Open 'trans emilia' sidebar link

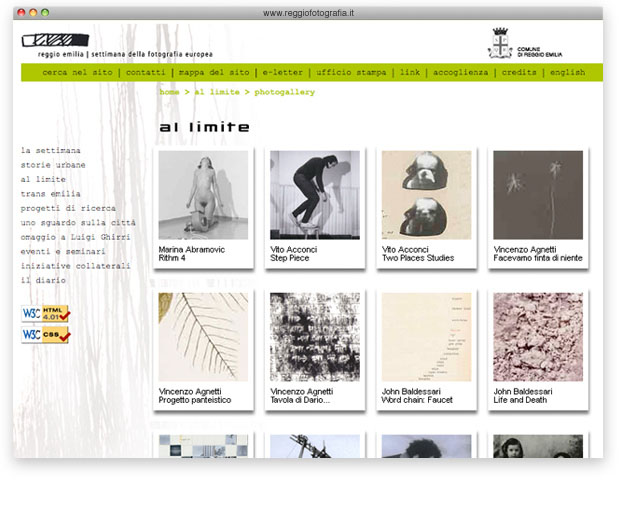[x=51, y=194]
